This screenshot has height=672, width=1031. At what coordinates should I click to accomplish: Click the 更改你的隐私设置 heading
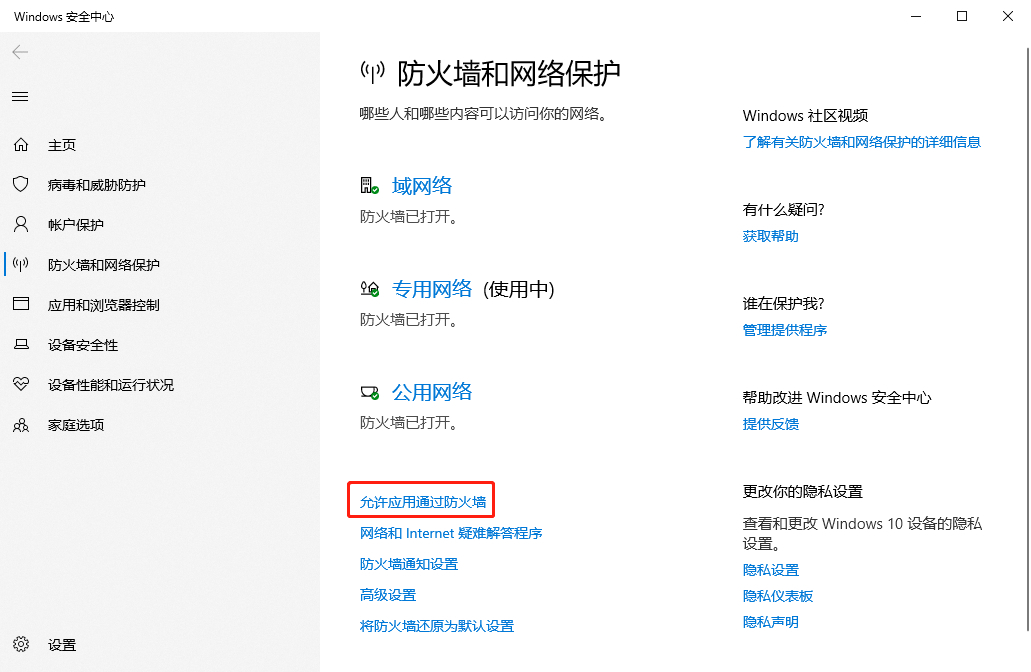802,492
